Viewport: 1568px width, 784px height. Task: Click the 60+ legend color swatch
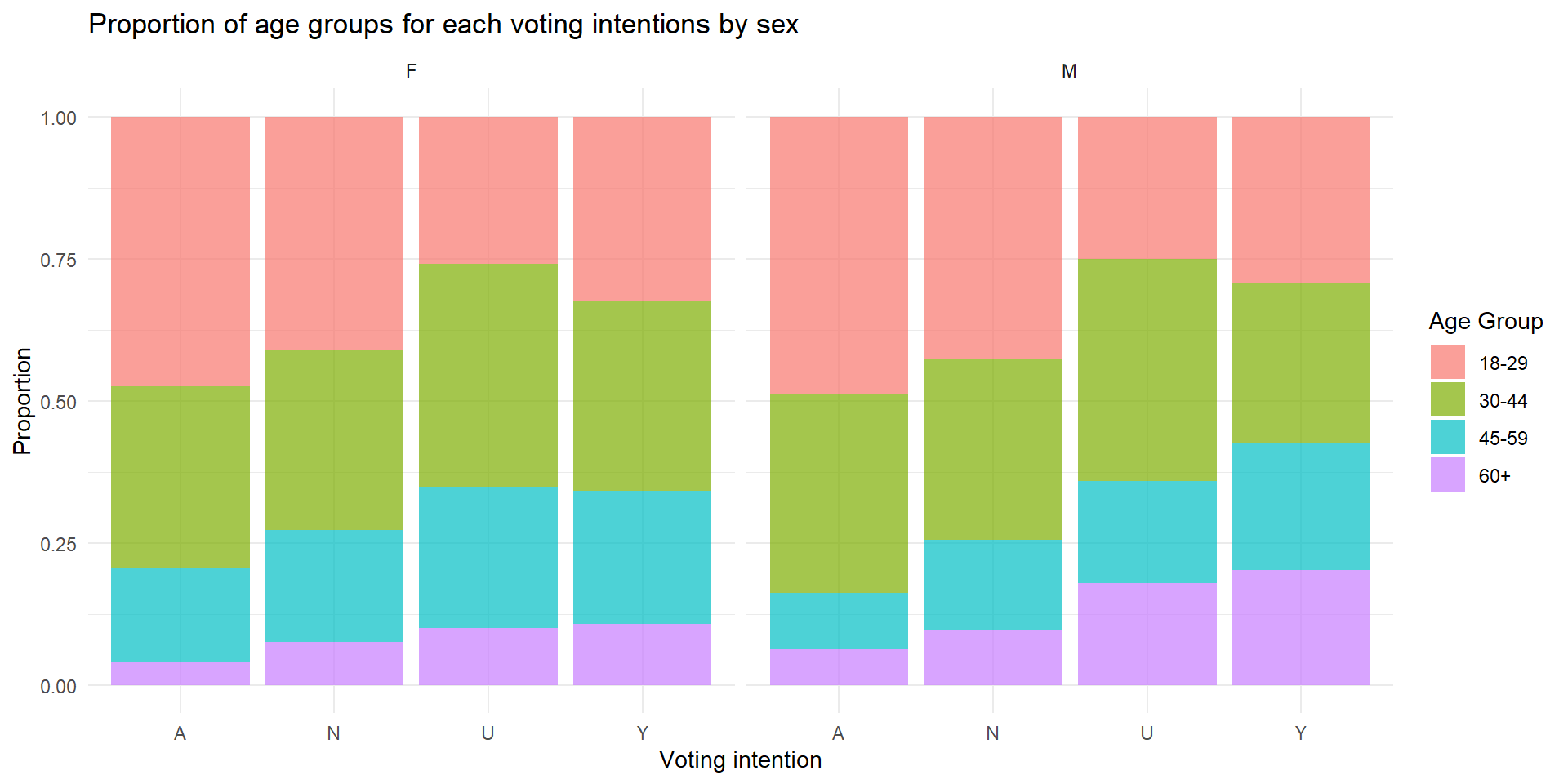click(1447, 475)
